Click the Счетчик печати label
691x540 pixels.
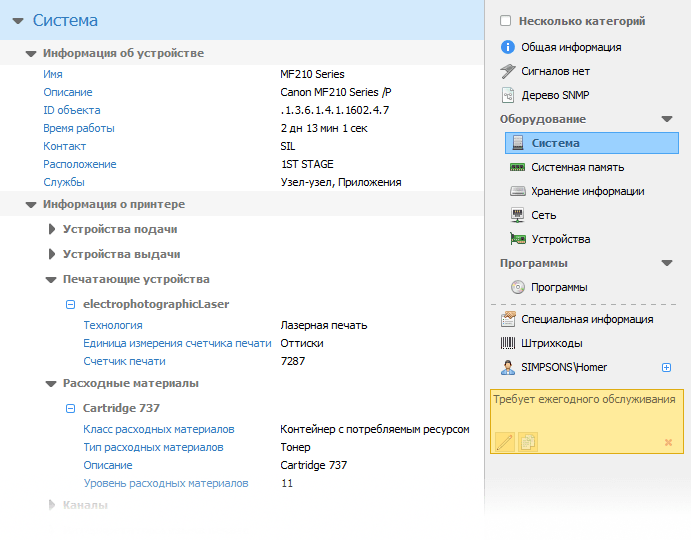(125, 361)
